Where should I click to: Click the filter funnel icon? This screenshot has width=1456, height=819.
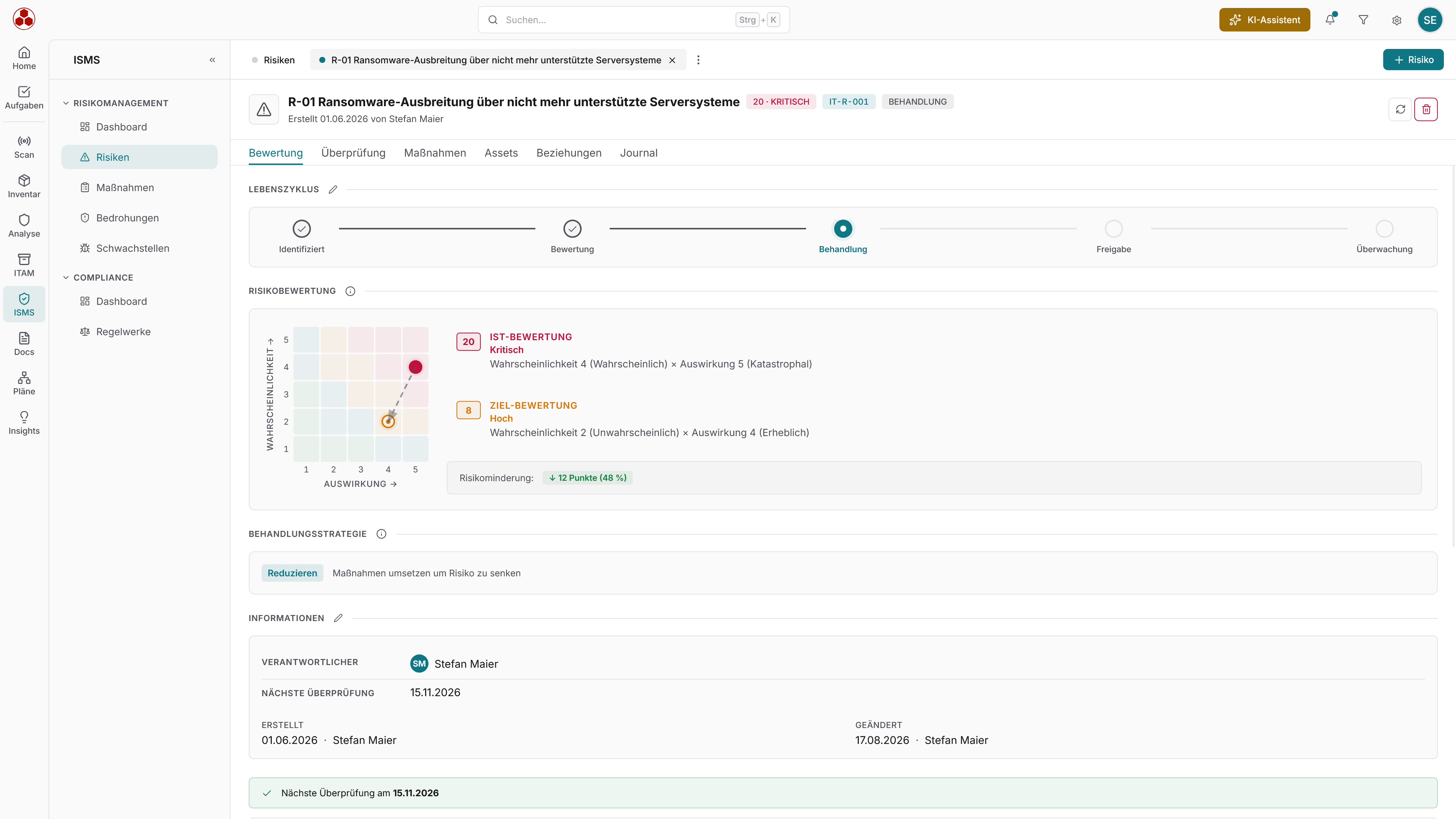(x=1363, y=20)
